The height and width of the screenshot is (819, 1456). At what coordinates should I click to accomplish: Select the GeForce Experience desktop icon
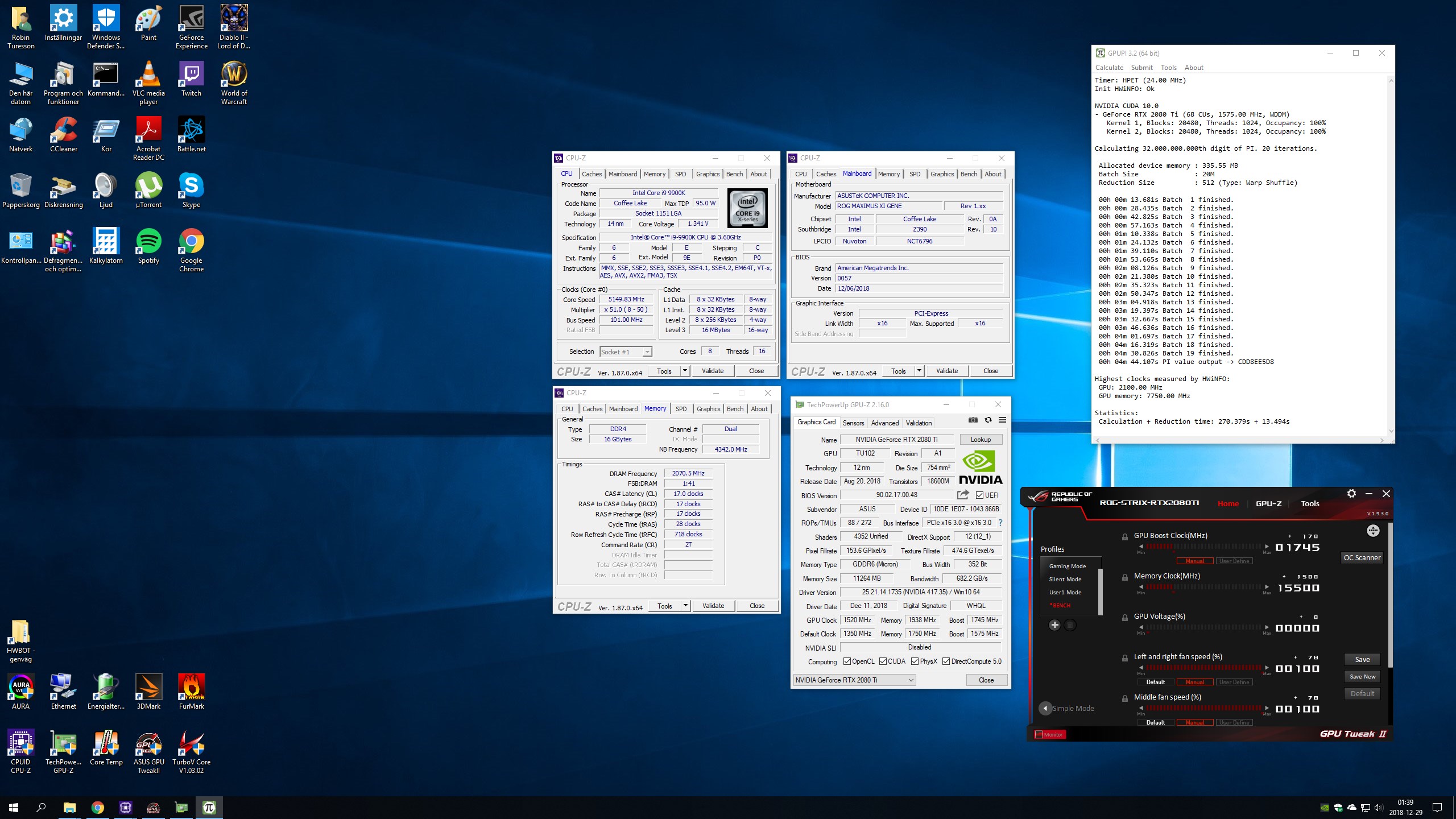pos(192,27)
